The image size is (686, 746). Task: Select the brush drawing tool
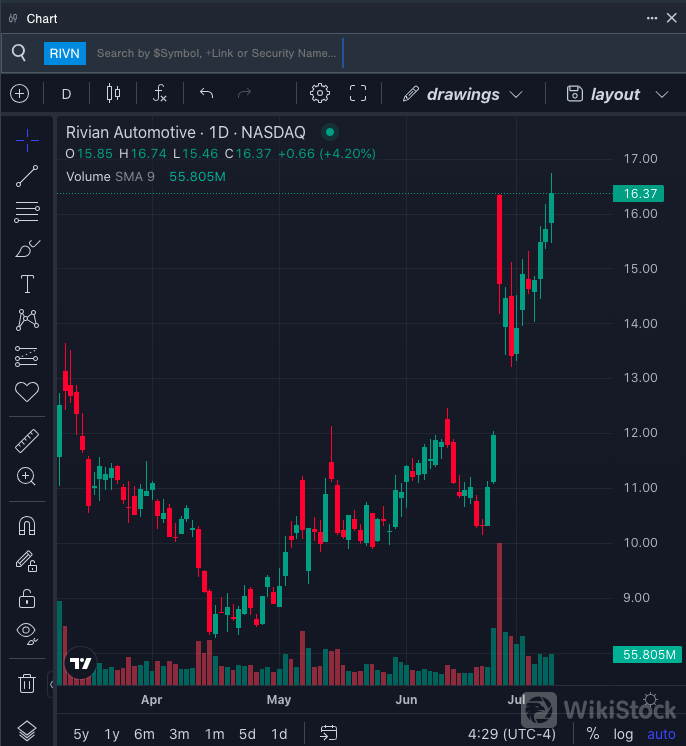[27, 248]
